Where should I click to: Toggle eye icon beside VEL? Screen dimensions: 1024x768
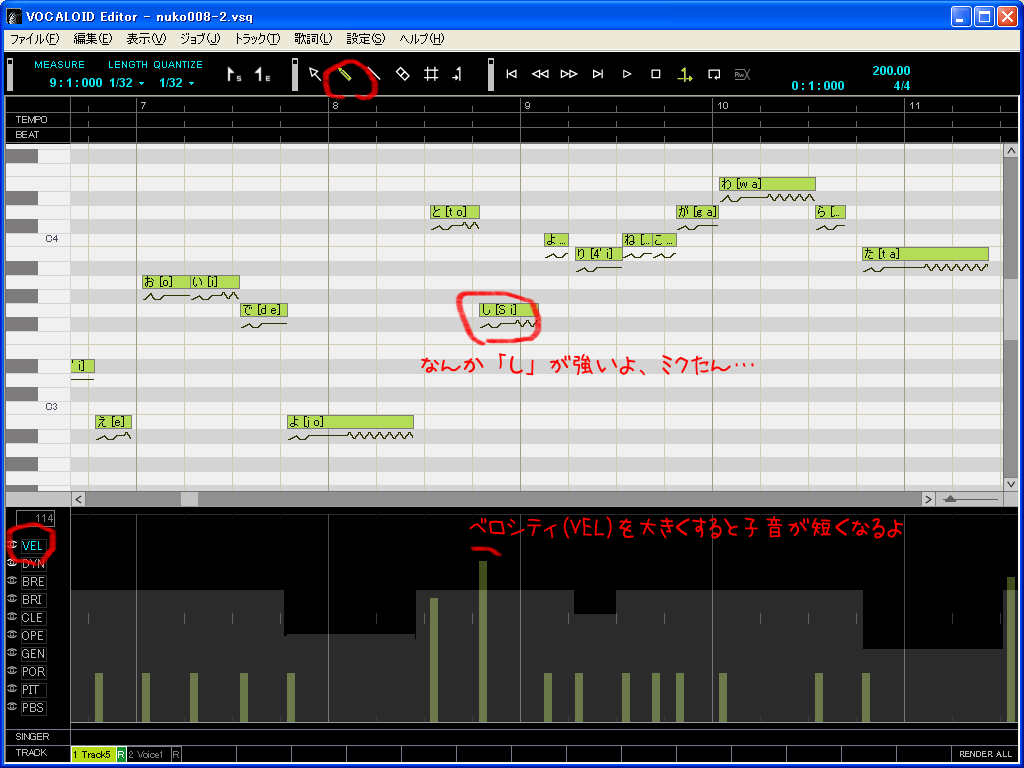[x=12, y=545]
